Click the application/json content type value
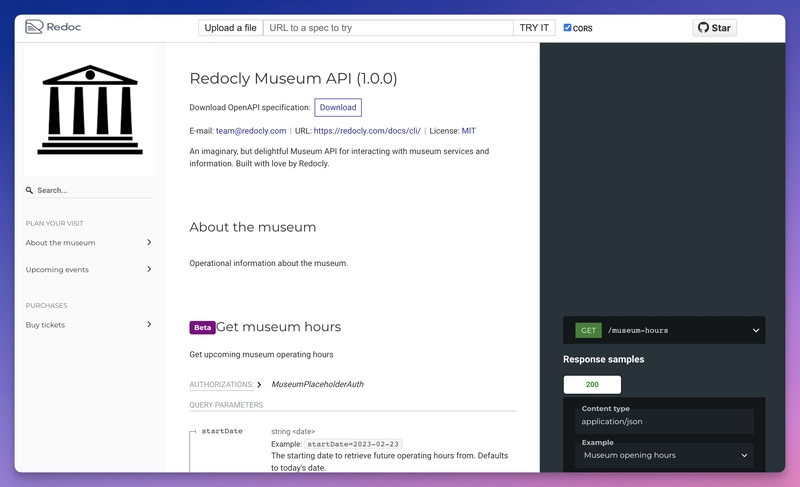 [612, 422]
